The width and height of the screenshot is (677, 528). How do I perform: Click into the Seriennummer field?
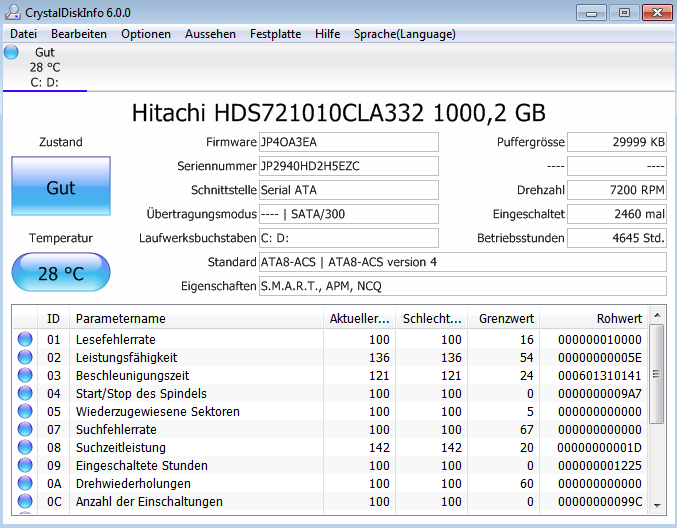tap(349, 166)
